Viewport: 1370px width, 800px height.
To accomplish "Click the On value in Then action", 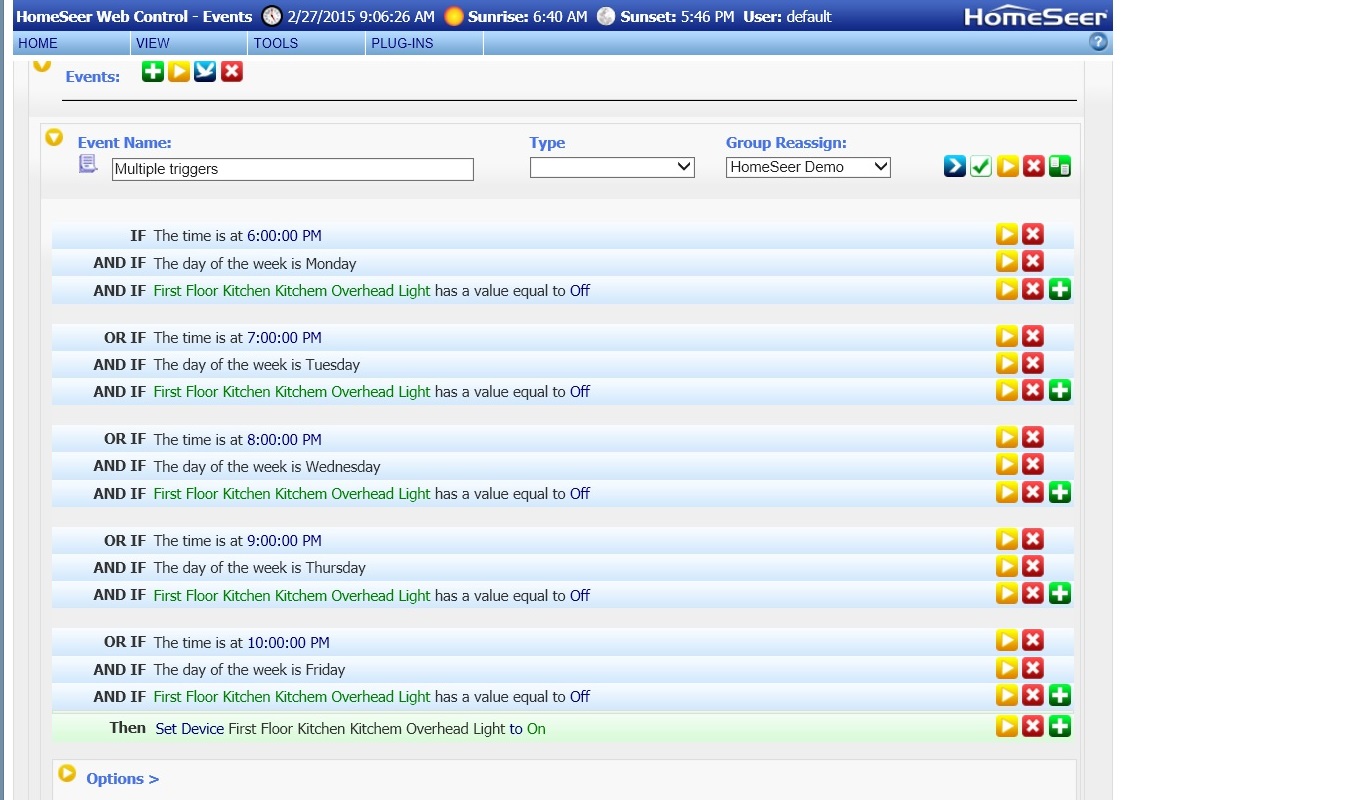I will 536,729.
